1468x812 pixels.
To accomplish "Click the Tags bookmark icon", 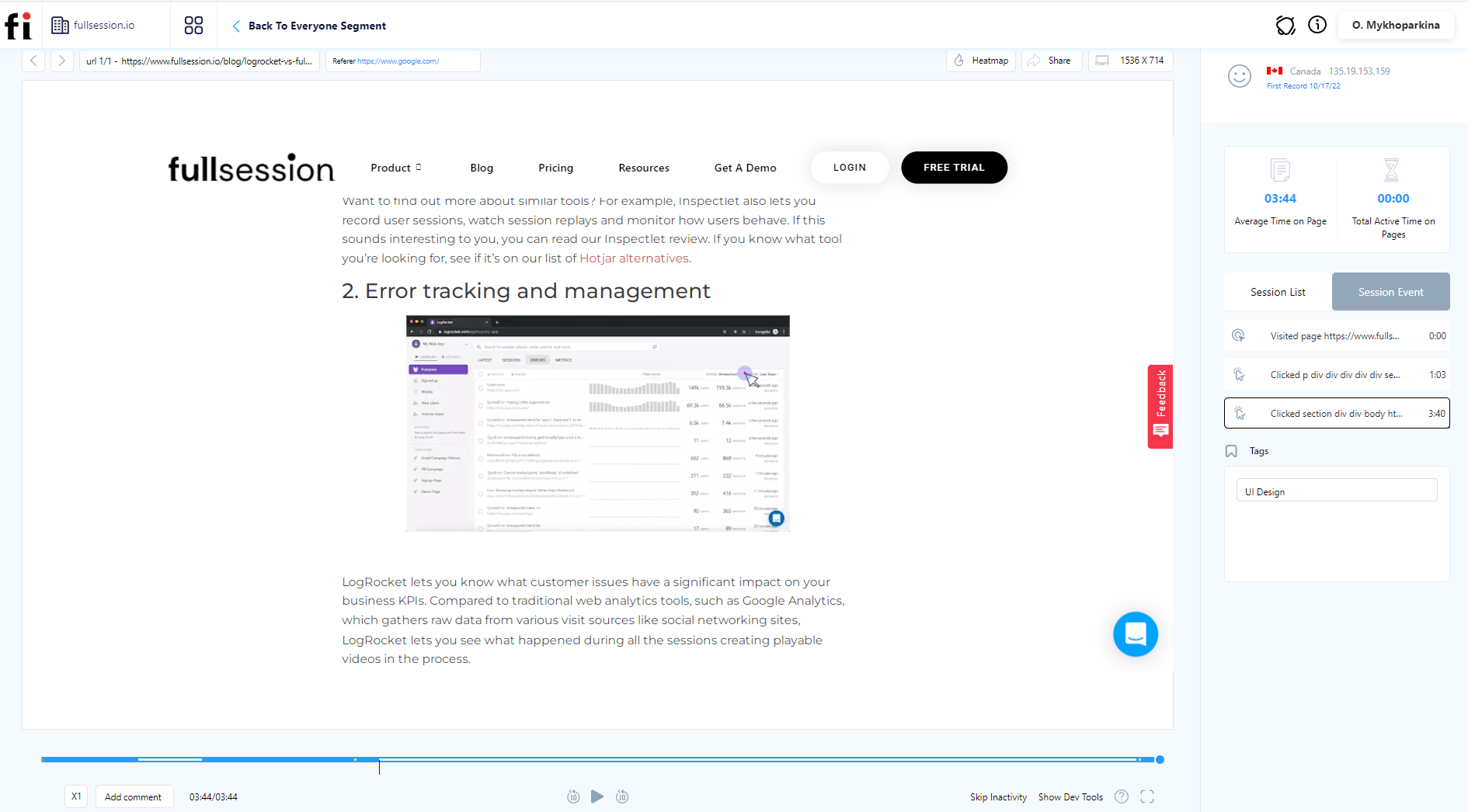I will pos(1231,451).
